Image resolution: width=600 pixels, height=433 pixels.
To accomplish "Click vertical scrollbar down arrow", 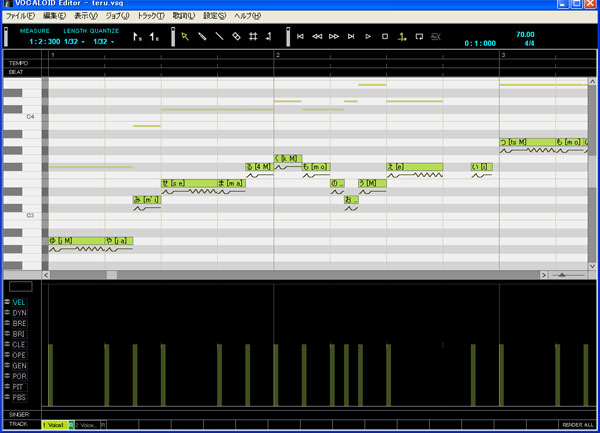I will click(x=592, y=266).
